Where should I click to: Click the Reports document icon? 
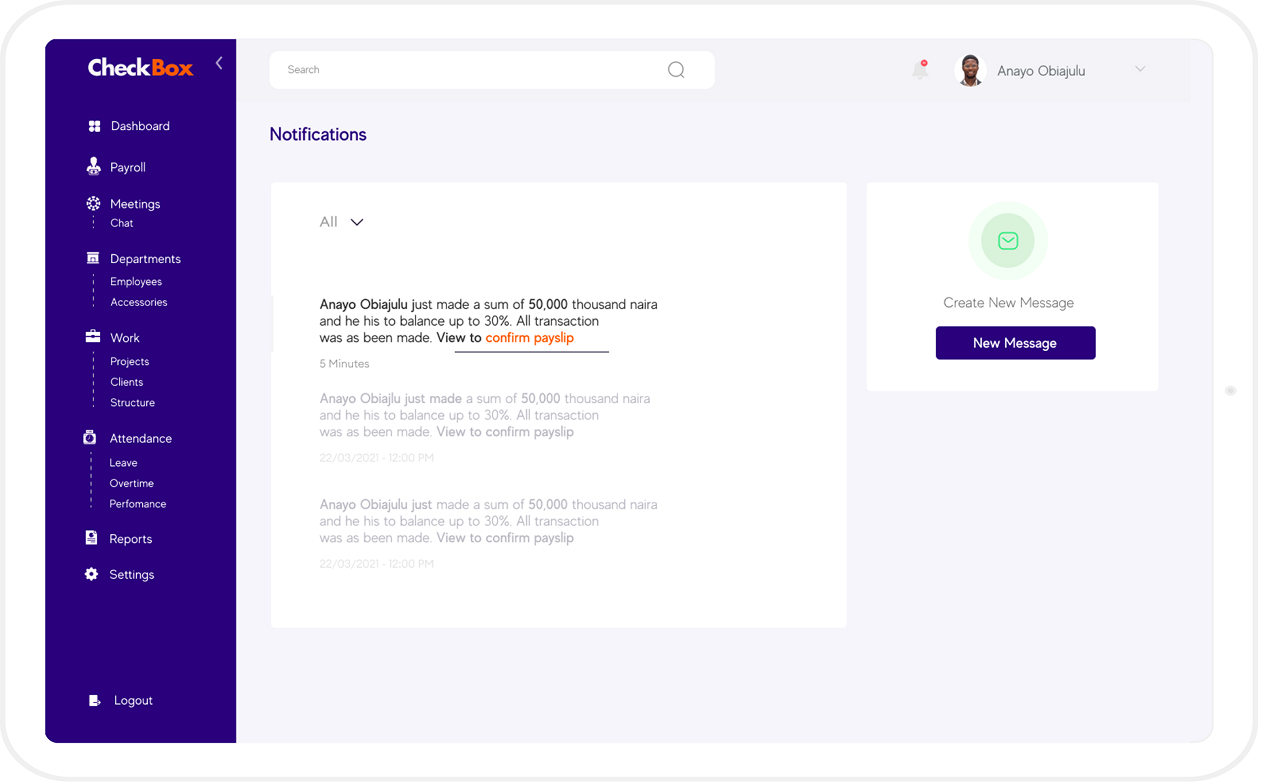click(92, 538)
